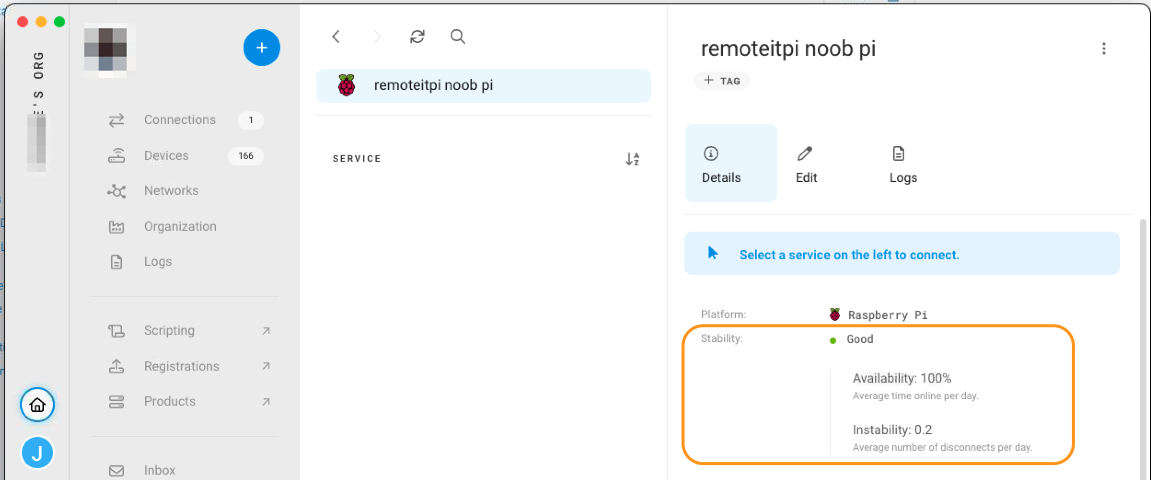Sort services with the A-Z sort icon
1151x480 pixels.
pos(632,159)
